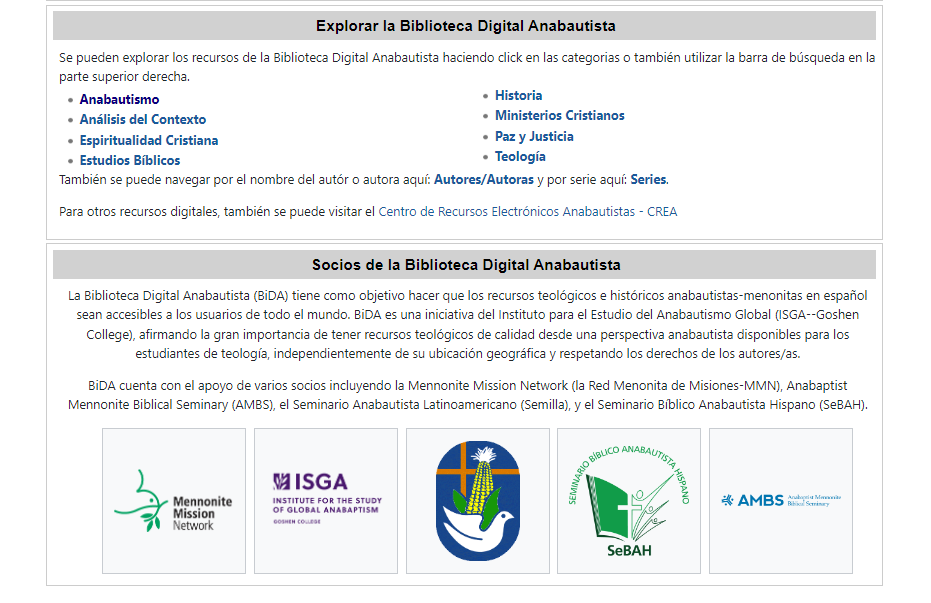This screenshot has width=931, height=603.
Task: Open the SeBAH seminary logo
Action: coord(629,500)
